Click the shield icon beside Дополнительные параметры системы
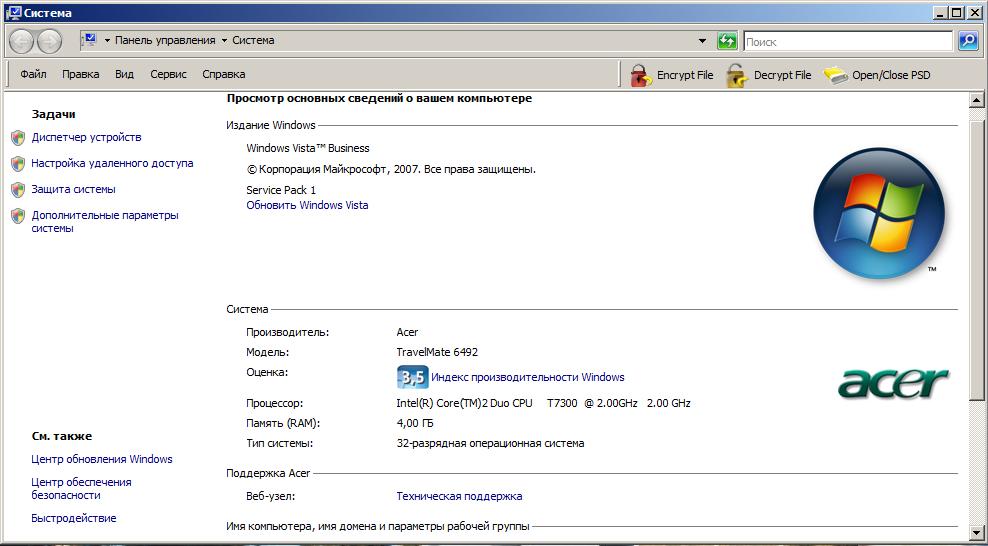The width and height of the screenshot is (988, 546). pyautogui.click(x=18, y=216)
